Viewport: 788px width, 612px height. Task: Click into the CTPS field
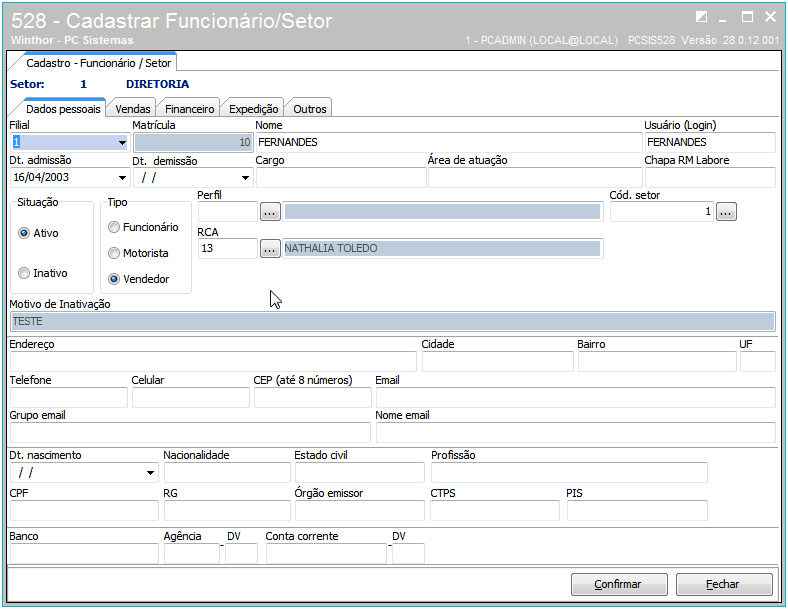pyautogui.click(x=495, y=511)
